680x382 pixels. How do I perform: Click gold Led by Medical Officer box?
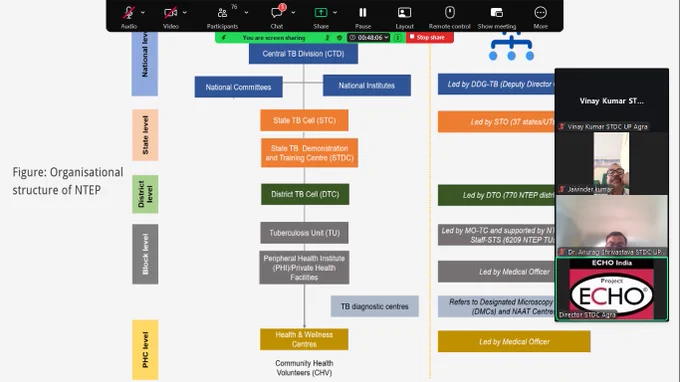(514, 341)
